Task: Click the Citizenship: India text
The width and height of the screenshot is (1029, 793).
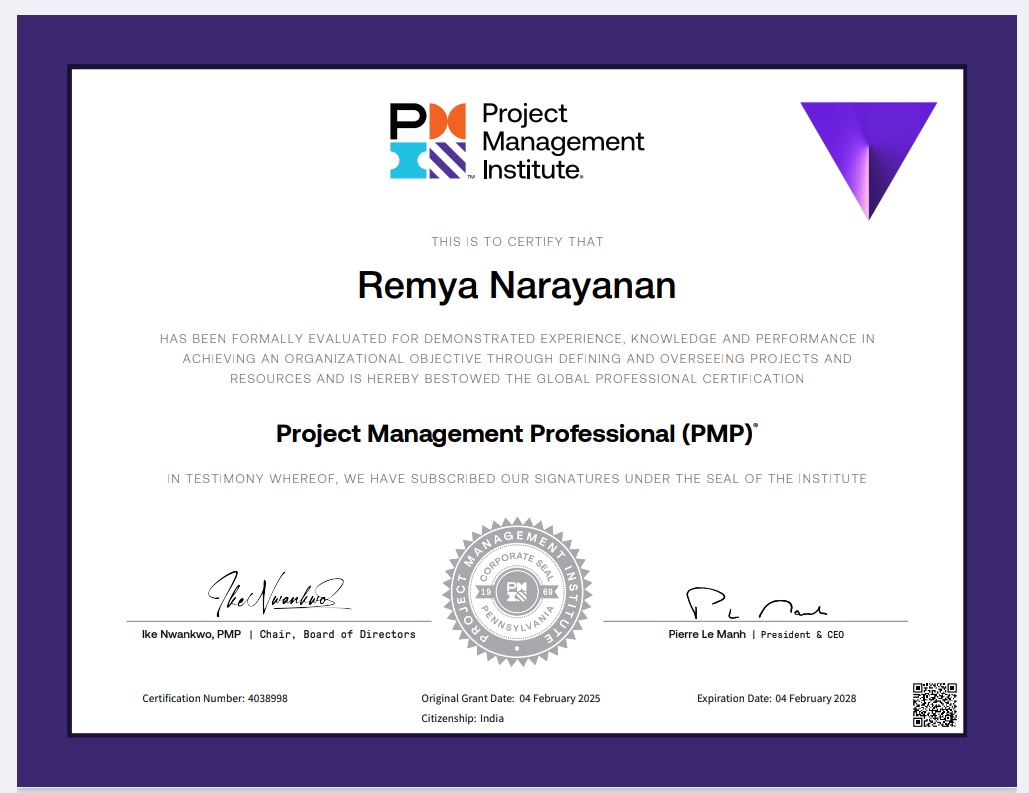Action: (462, 718)
